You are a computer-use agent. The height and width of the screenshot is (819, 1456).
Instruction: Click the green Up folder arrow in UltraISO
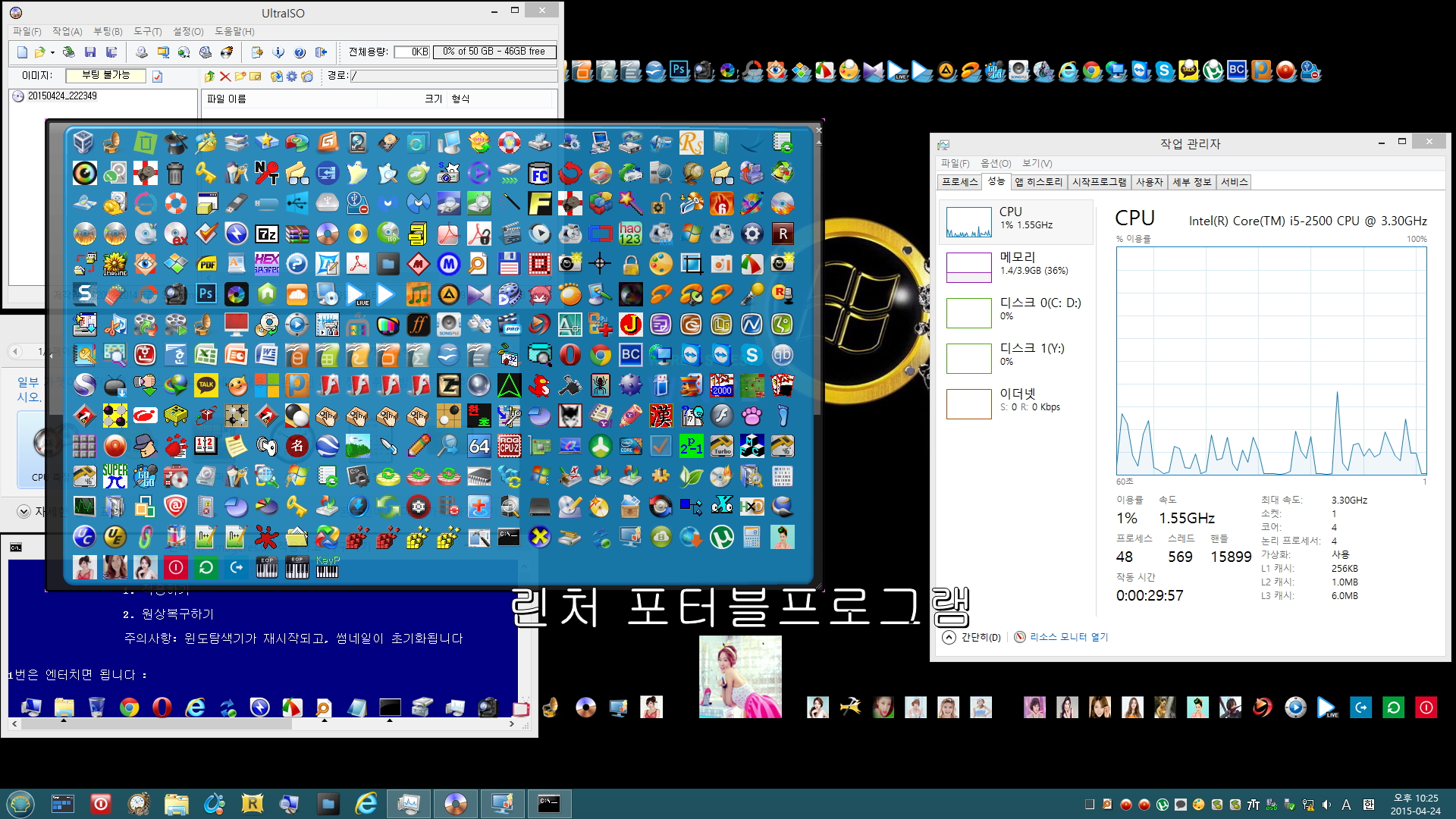coord(210,76)
